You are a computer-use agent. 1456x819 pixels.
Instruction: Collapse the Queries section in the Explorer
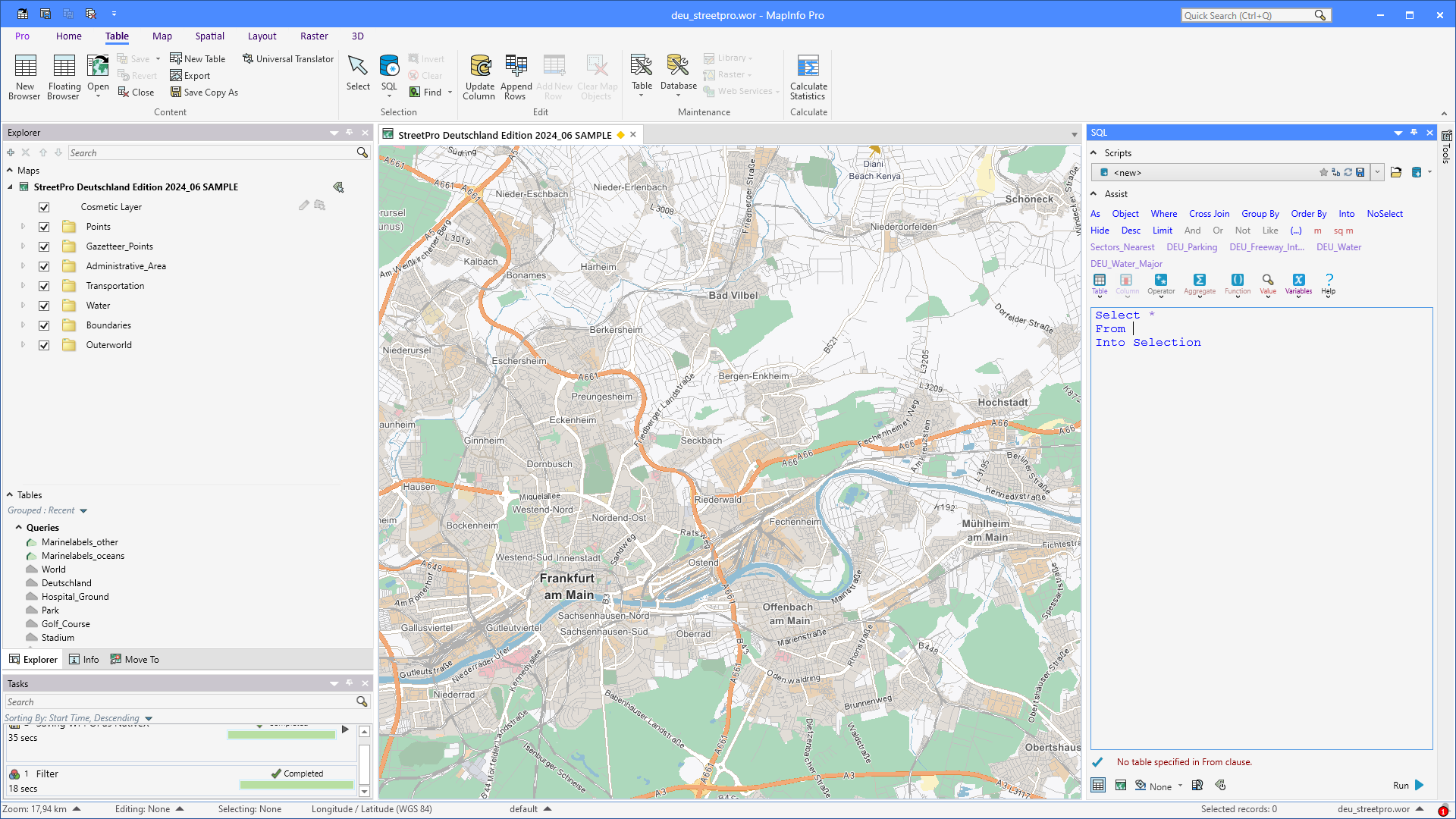(x=19, y=527)
